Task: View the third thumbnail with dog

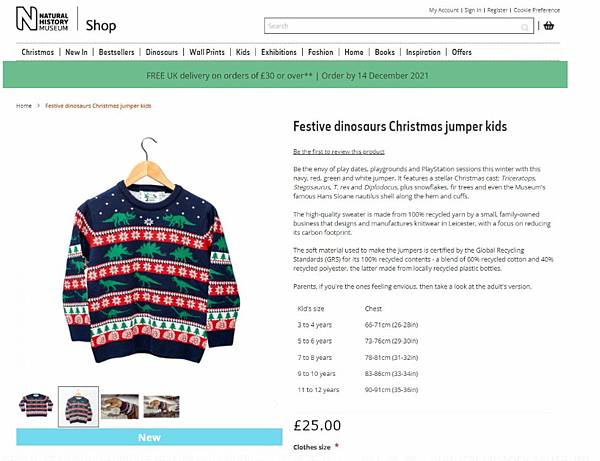Action: 120,405
